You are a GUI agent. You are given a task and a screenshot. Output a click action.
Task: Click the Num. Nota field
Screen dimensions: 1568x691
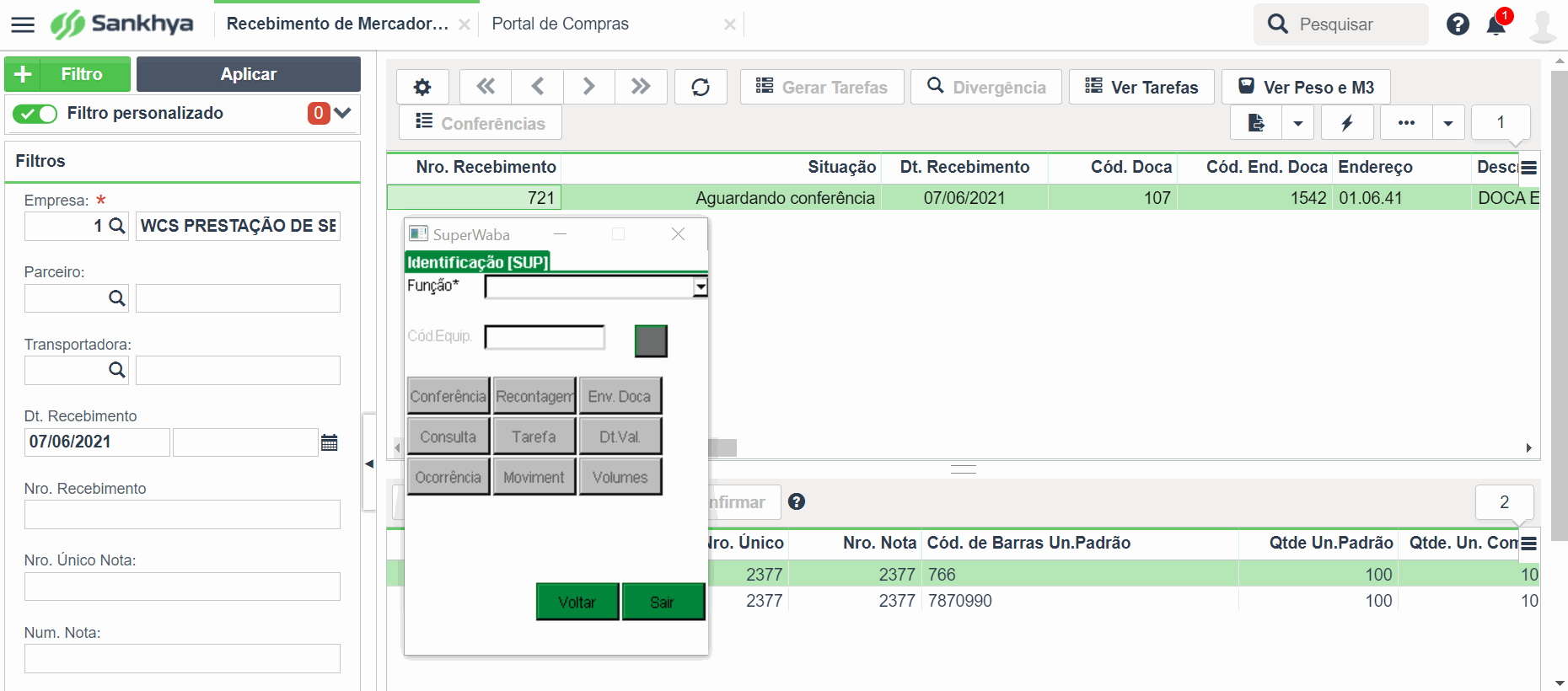[x=182, y=659]
